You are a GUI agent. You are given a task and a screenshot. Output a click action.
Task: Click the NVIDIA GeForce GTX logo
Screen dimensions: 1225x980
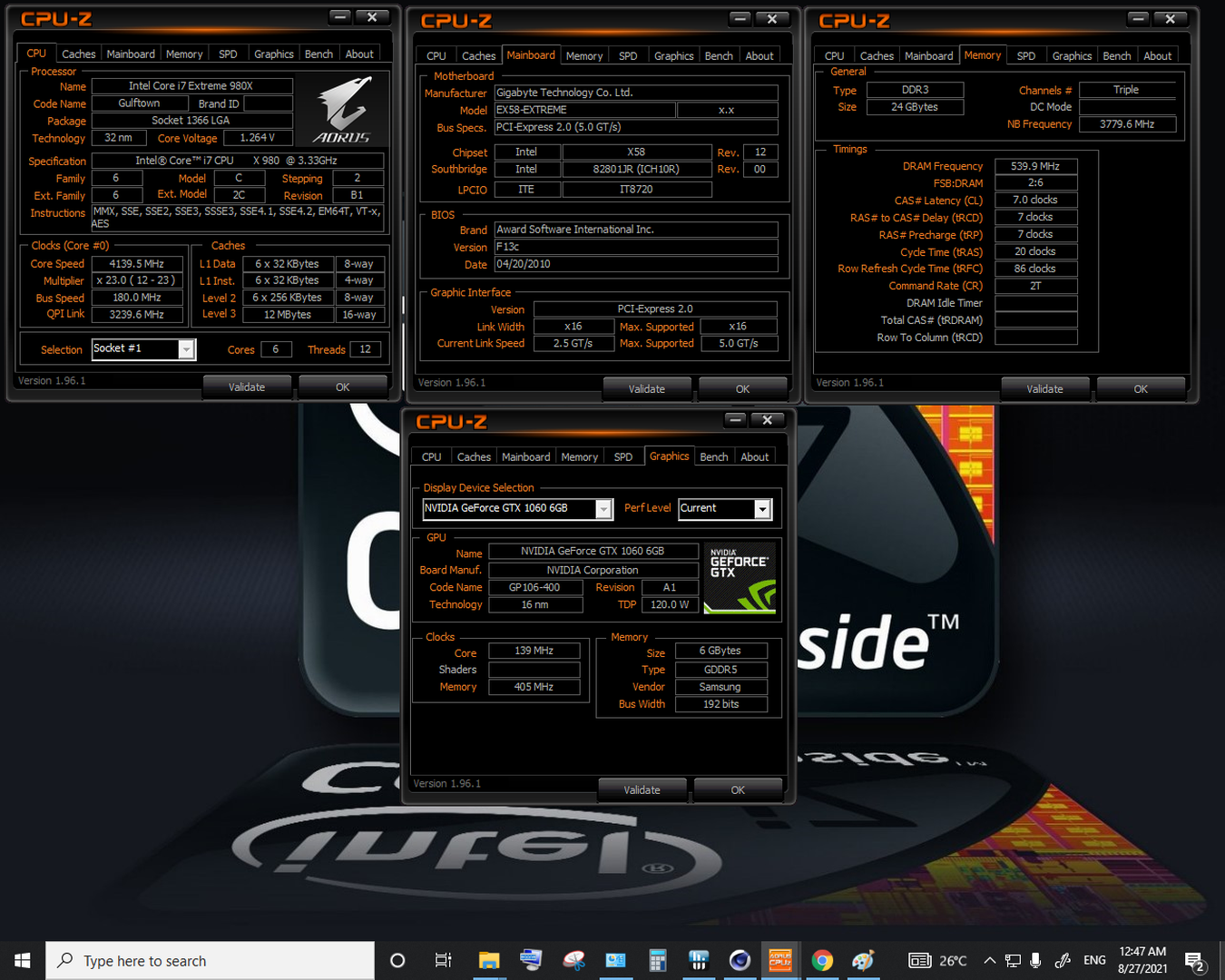coord(740,577)
